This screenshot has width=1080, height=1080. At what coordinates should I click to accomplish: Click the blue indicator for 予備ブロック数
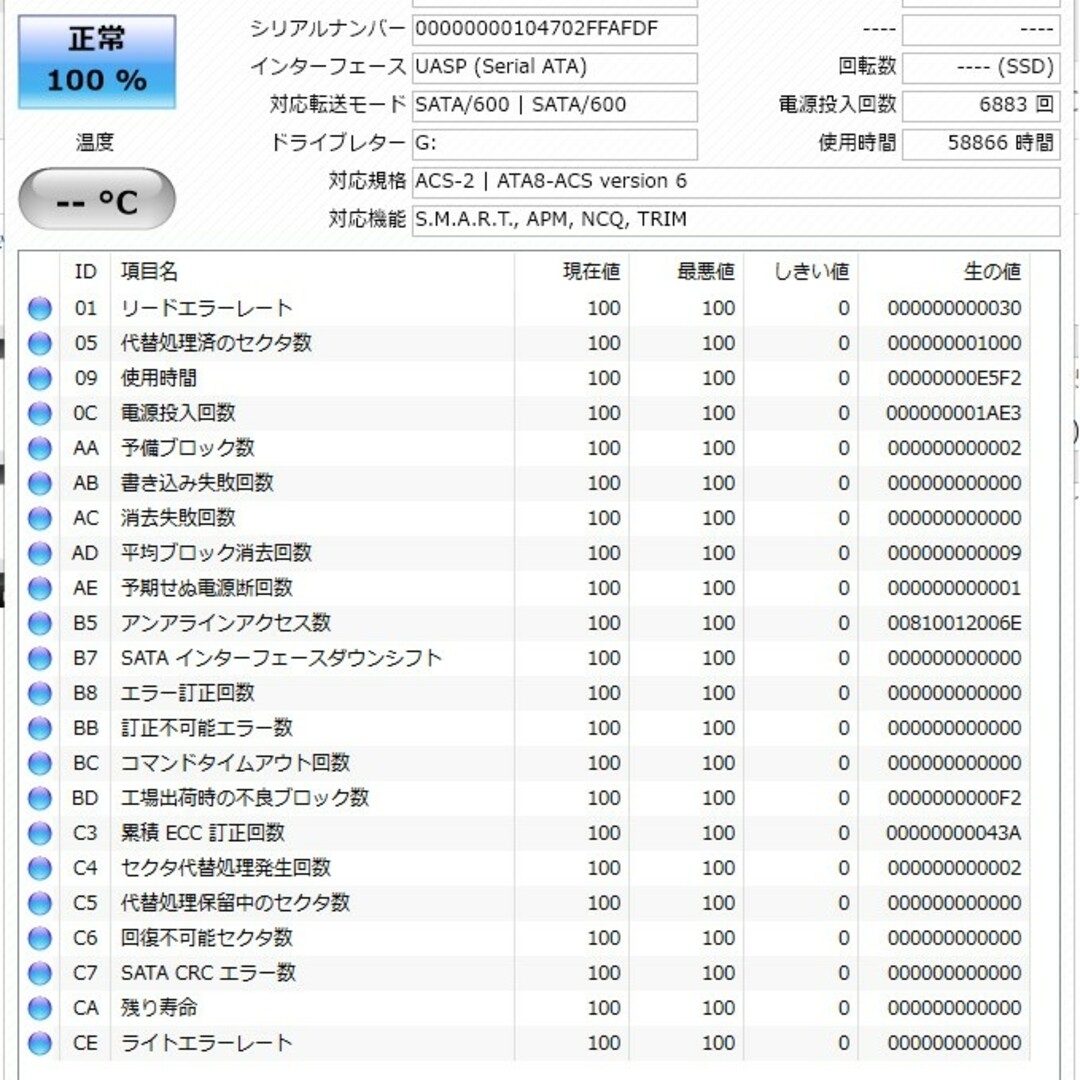pyautogui.click(x=39, y=448)
